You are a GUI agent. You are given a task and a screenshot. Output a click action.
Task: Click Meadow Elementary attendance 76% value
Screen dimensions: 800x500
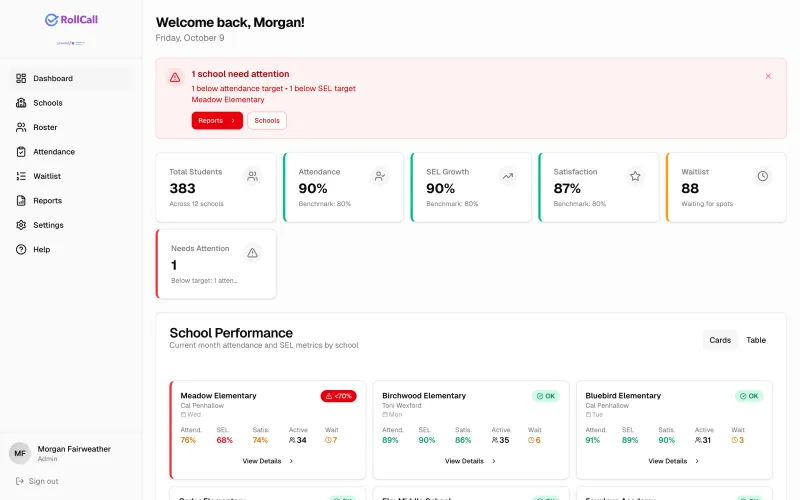click(x=188, y=440)
